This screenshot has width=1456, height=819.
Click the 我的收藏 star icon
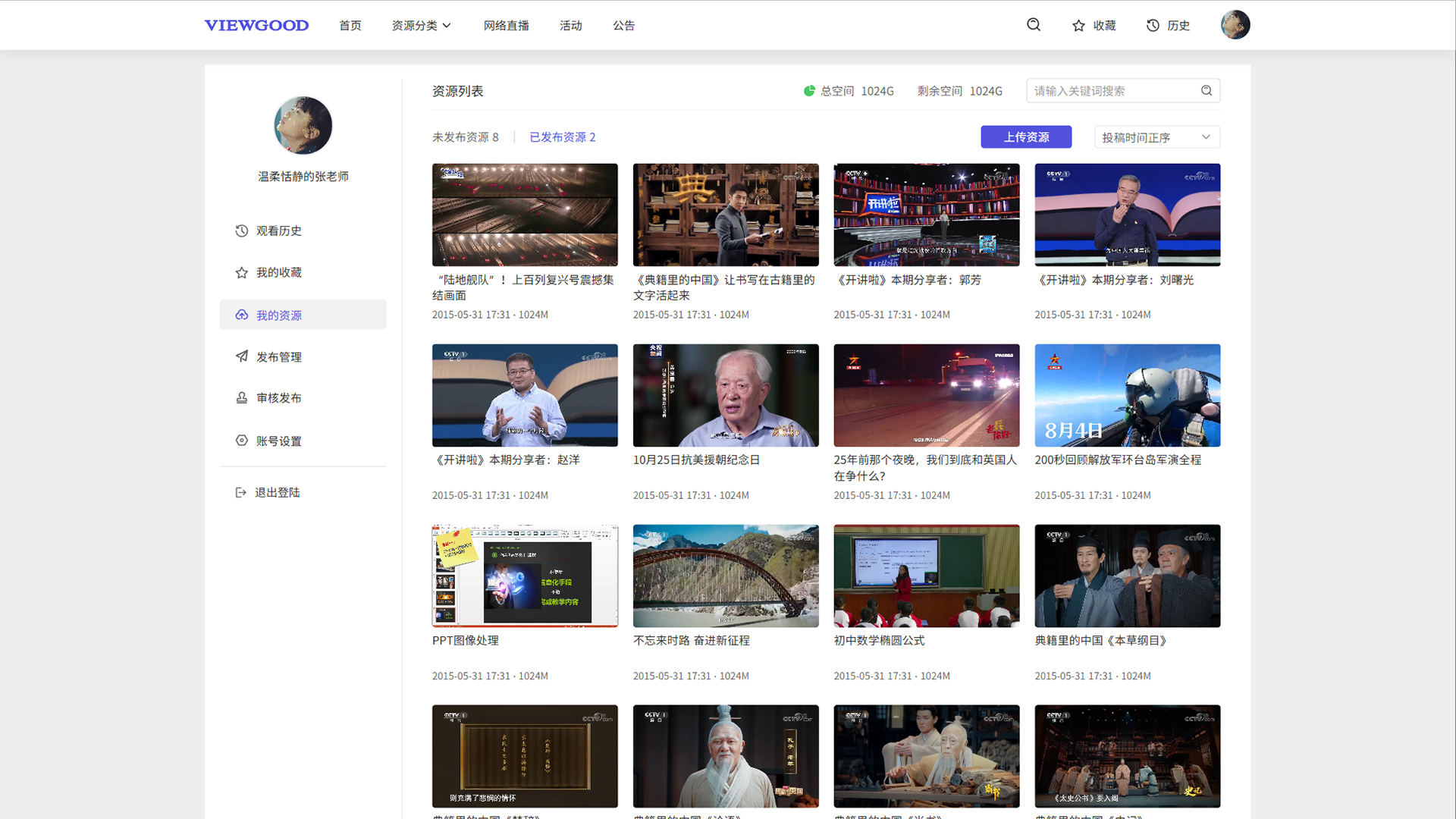coord(241,272)
